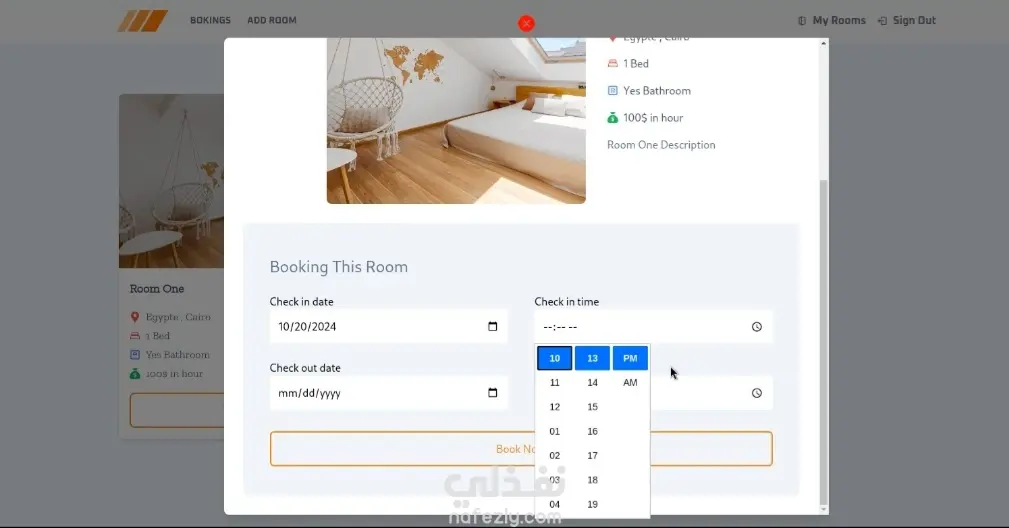The height and width of the screenshot is (528, 1009).
Task: Close the room modal with red X
Action: [x=526, y=23]
